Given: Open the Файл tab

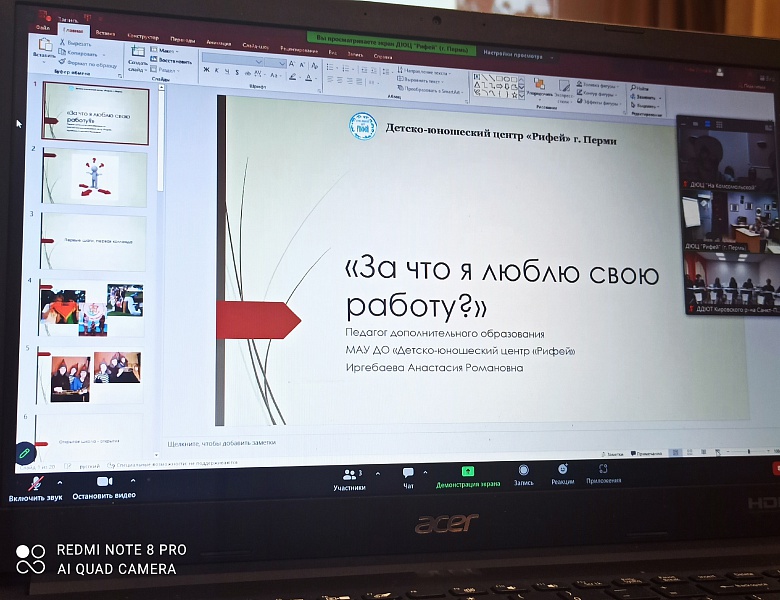Looking at the screenshot, I should tap(43, 27).
